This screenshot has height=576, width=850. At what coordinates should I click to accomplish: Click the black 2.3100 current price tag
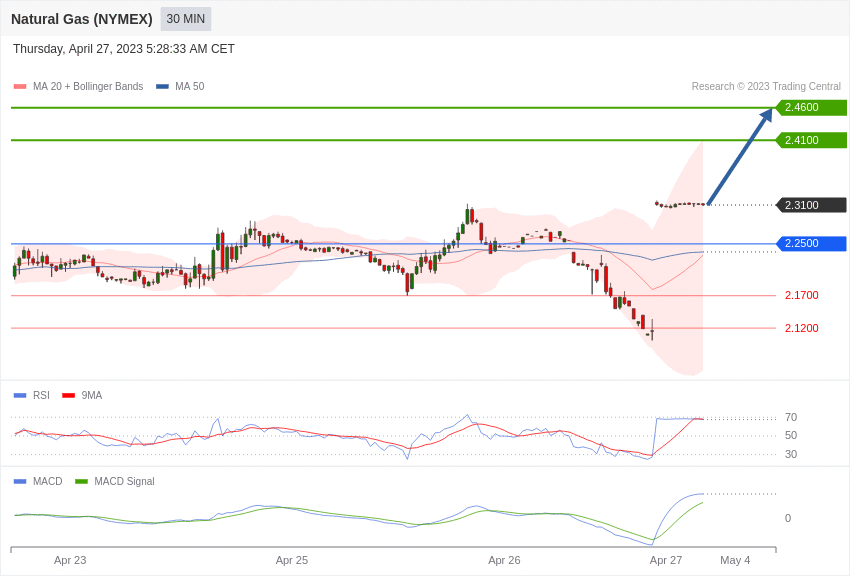(811, 205)
